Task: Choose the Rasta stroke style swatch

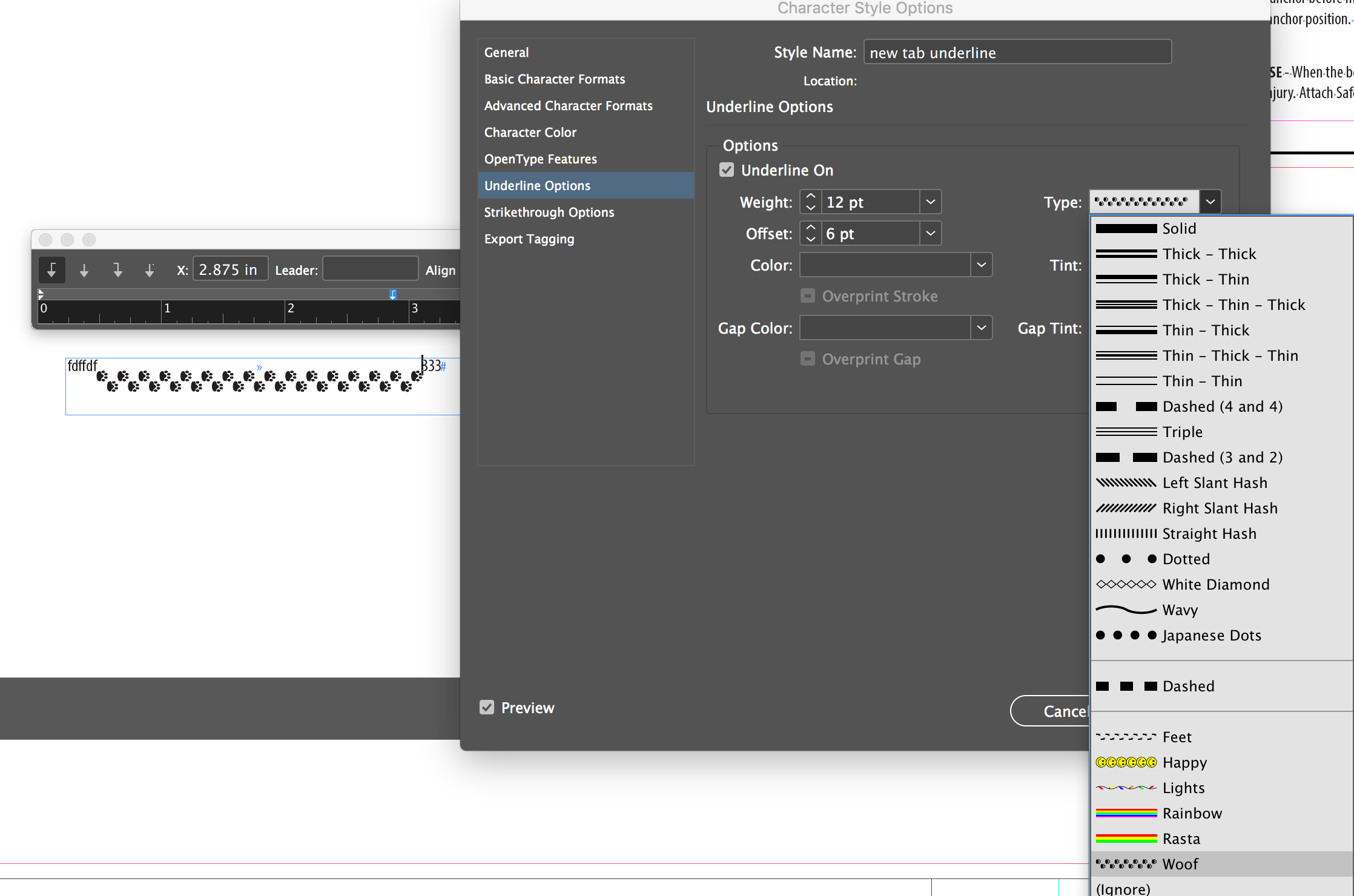Action: click(x=1126, y=838)
